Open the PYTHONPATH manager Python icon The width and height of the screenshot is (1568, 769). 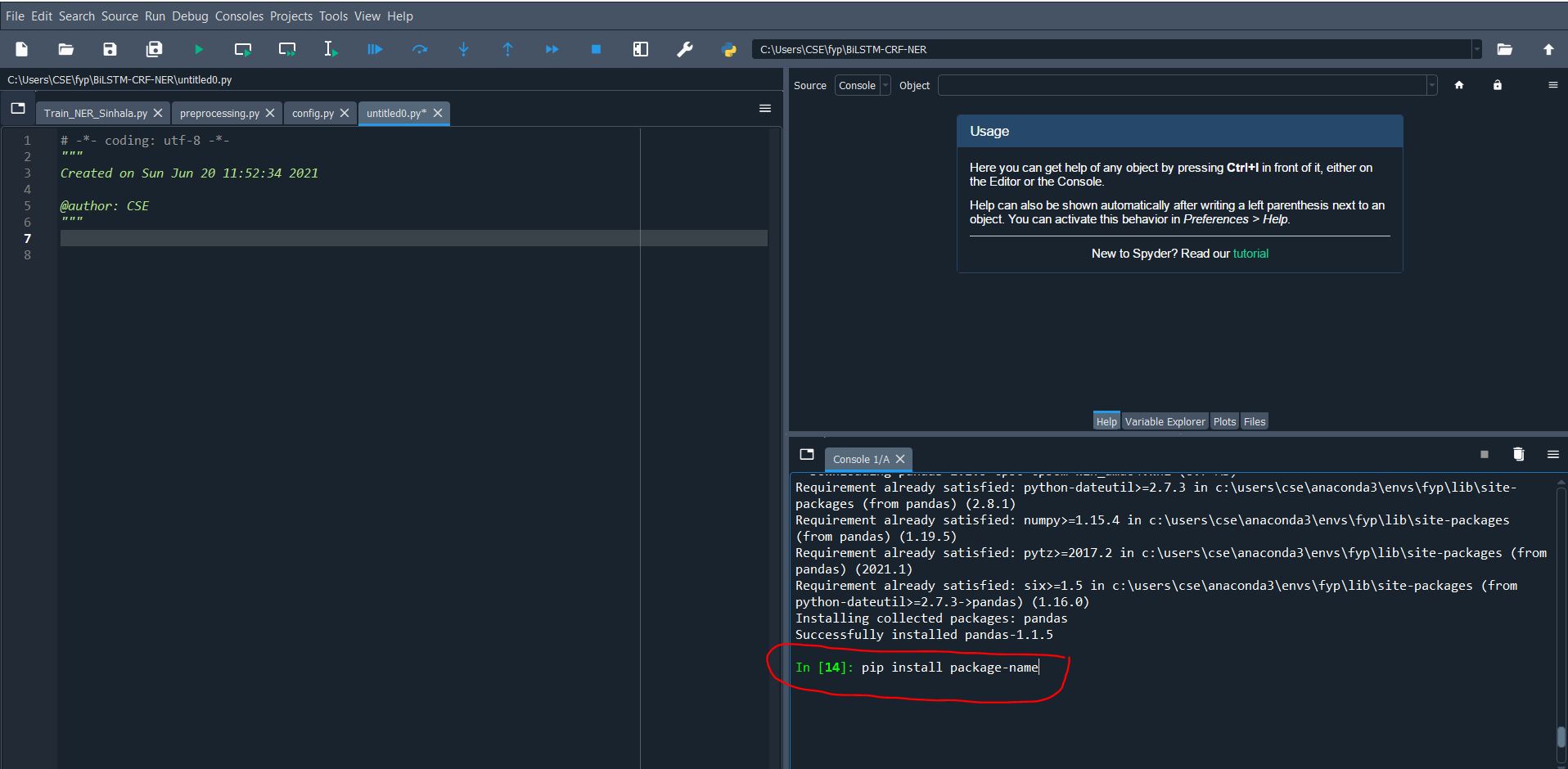[728, 50]
